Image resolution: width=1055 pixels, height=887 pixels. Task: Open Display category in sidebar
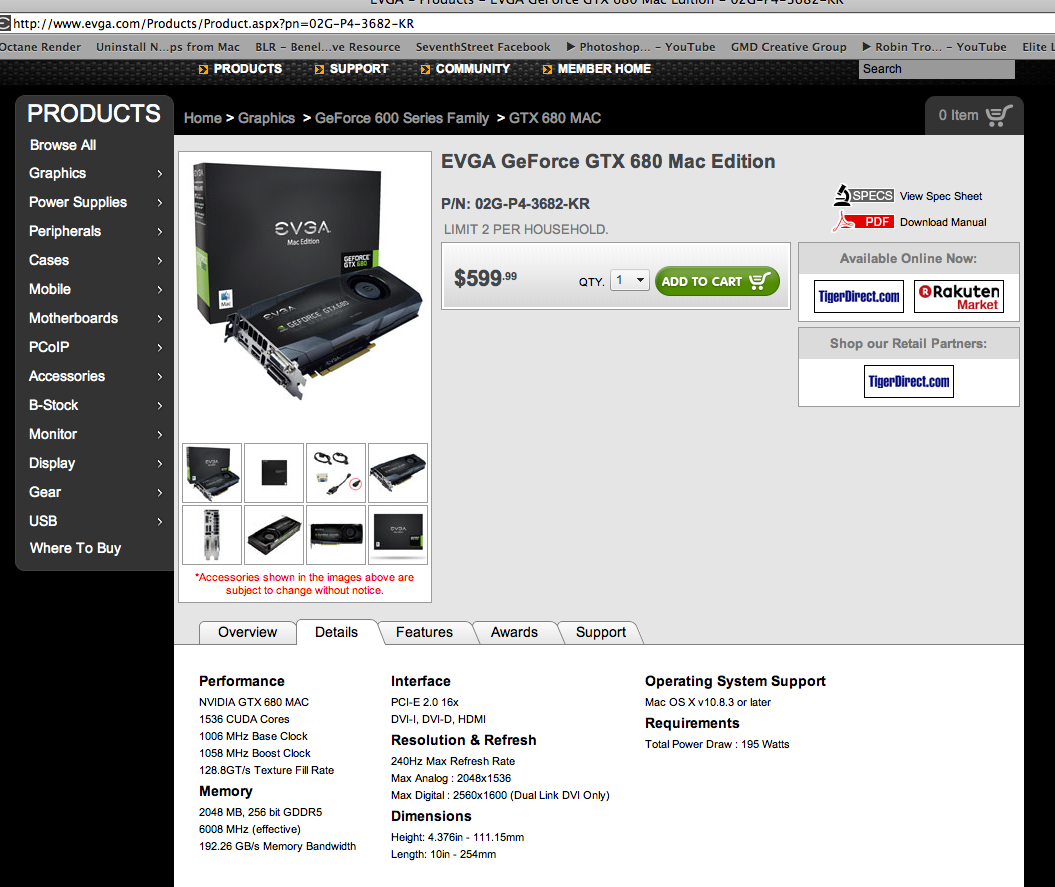[52, 463]
